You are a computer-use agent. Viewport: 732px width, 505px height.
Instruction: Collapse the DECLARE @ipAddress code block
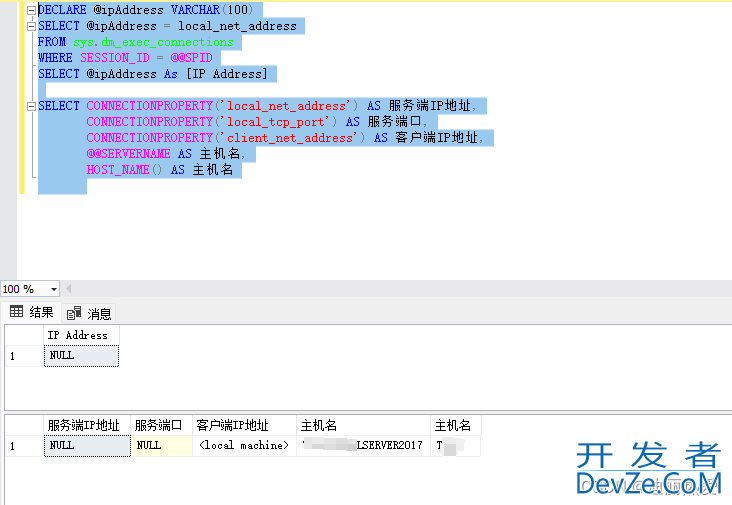[x=32, y=9]
